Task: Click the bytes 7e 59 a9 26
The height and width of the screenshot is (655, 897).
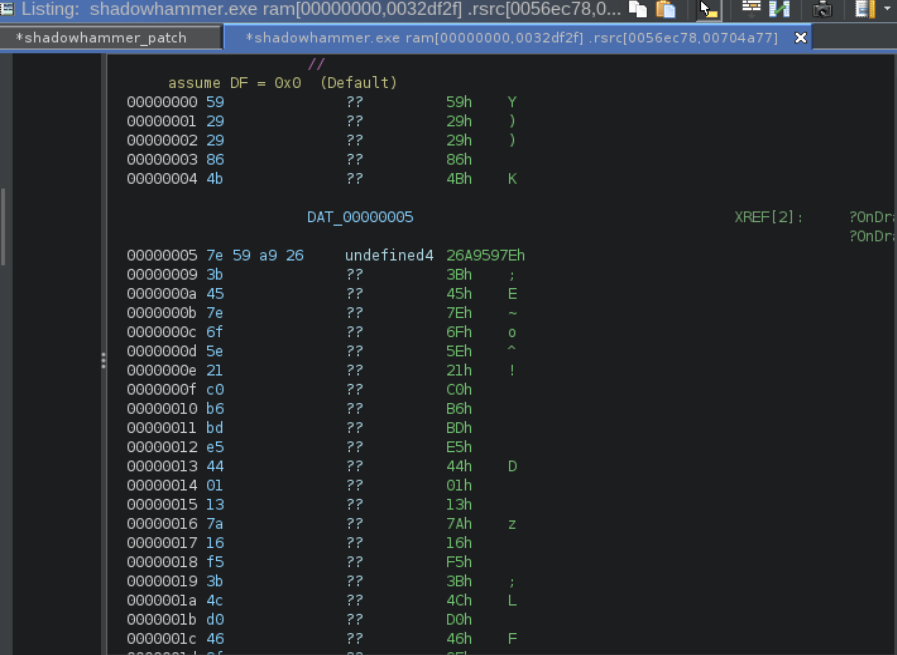Action: coord(255,256)
